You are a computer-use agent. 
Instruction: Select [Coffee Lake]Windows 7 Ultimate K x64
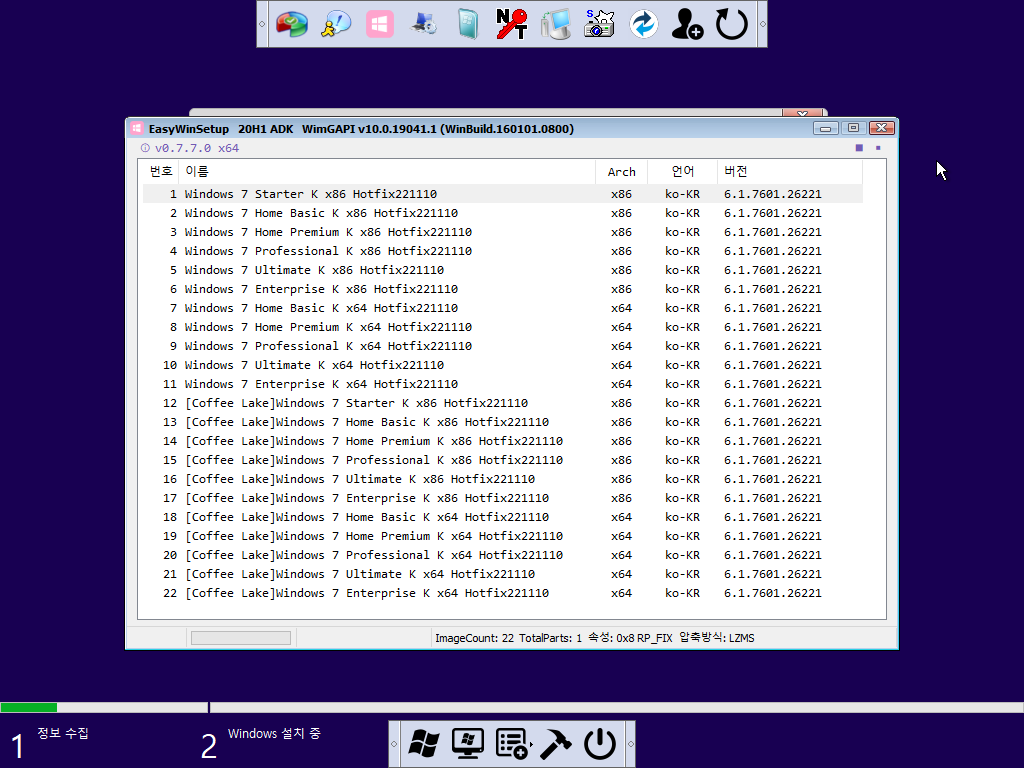click(x=503, y=573)
